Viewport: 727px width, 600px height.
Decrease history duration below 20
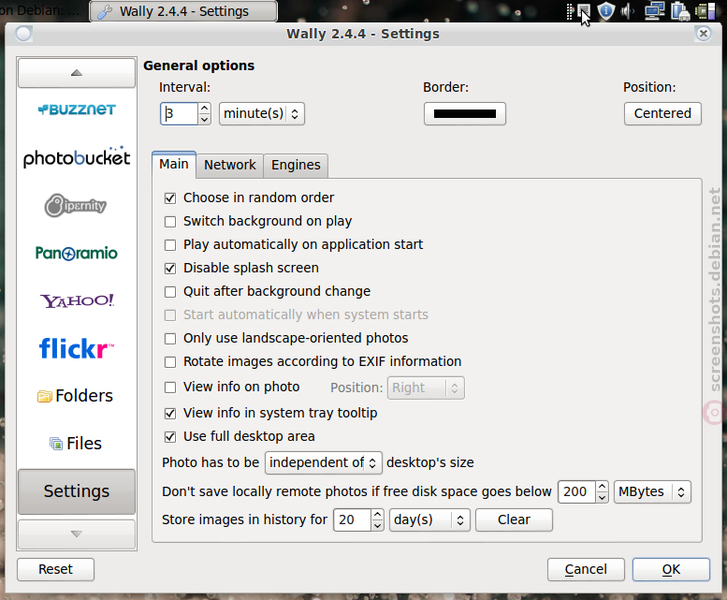tap(377, 525)
